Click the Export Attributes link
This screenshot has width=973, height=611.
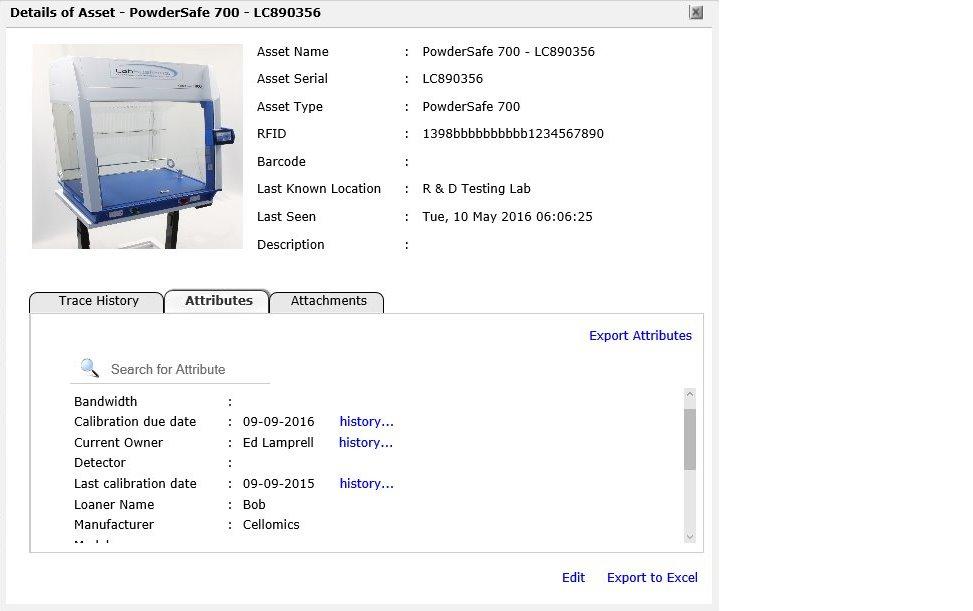(x=640, y=336)
